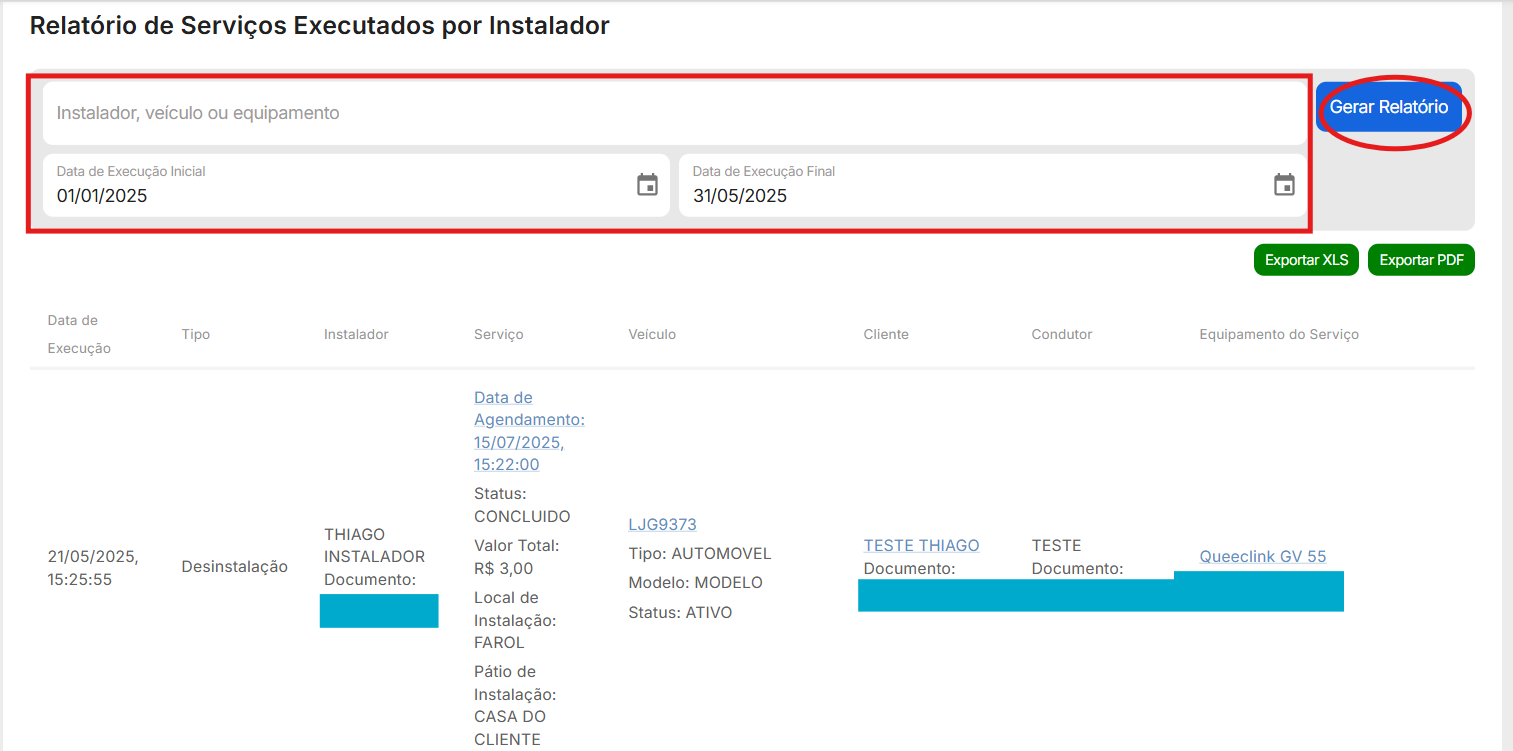Screen dimensions: 1513x751
Task: Open client details via TESTE THIAGO link
Action: (920, 545)
